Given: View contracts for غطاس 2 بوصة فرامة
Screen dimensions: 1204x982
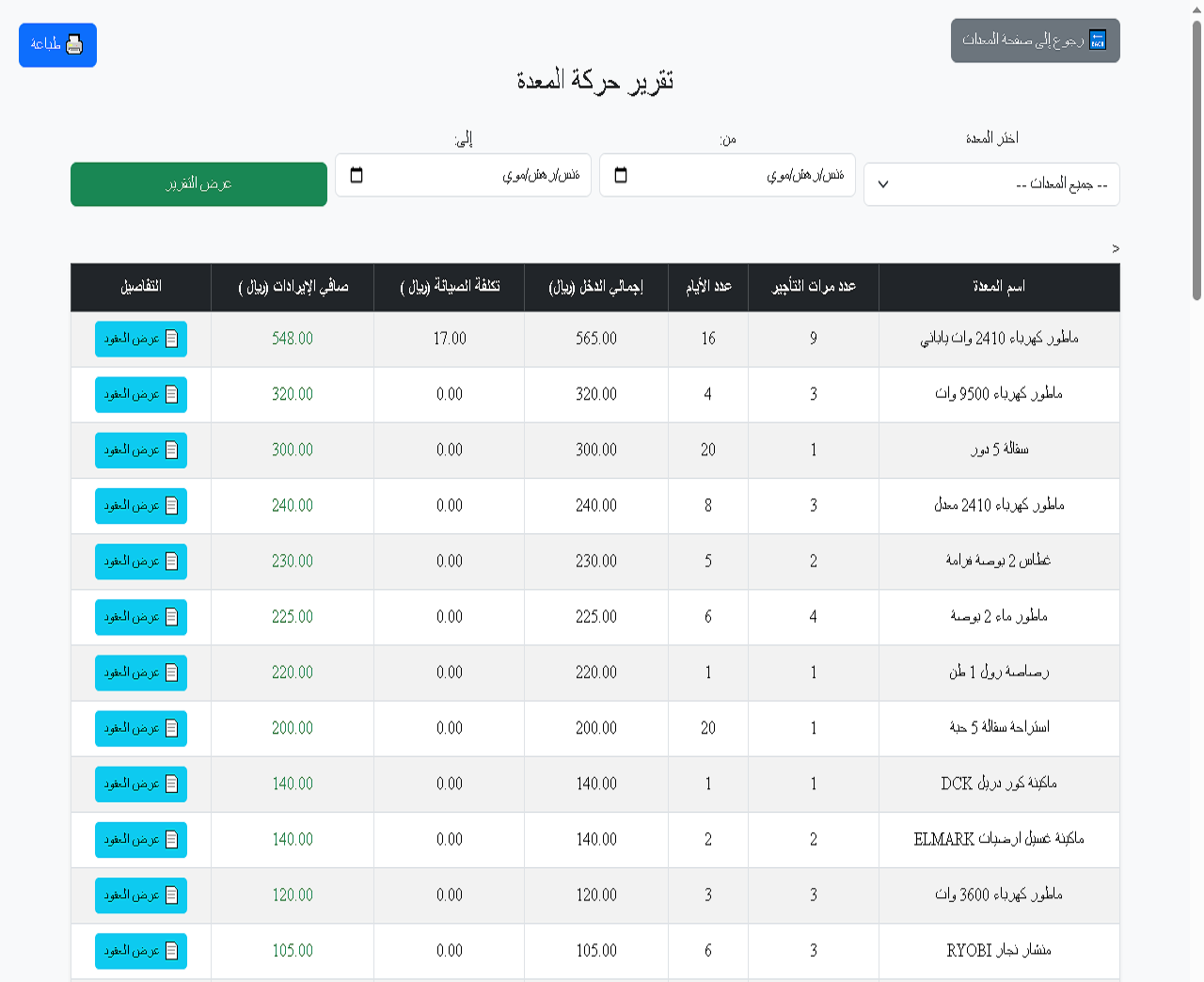Looking at the screenshot, I should (141, 561).
